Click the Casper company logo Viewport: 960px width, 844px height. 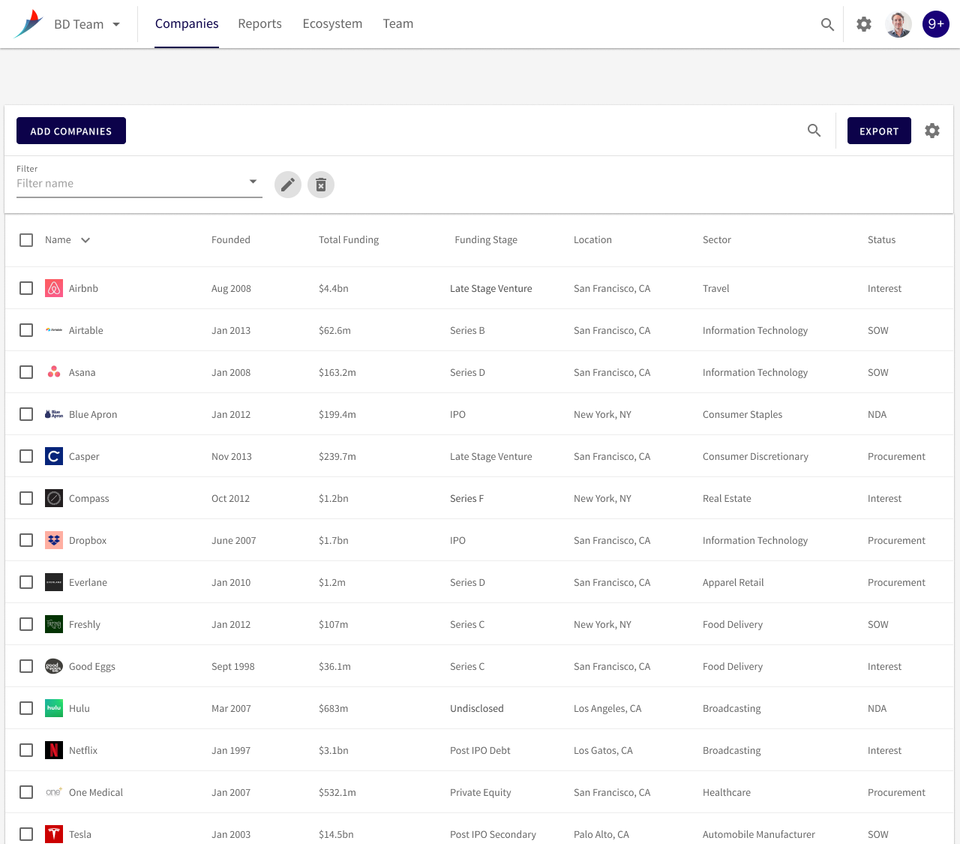click(x=54, y=456)
